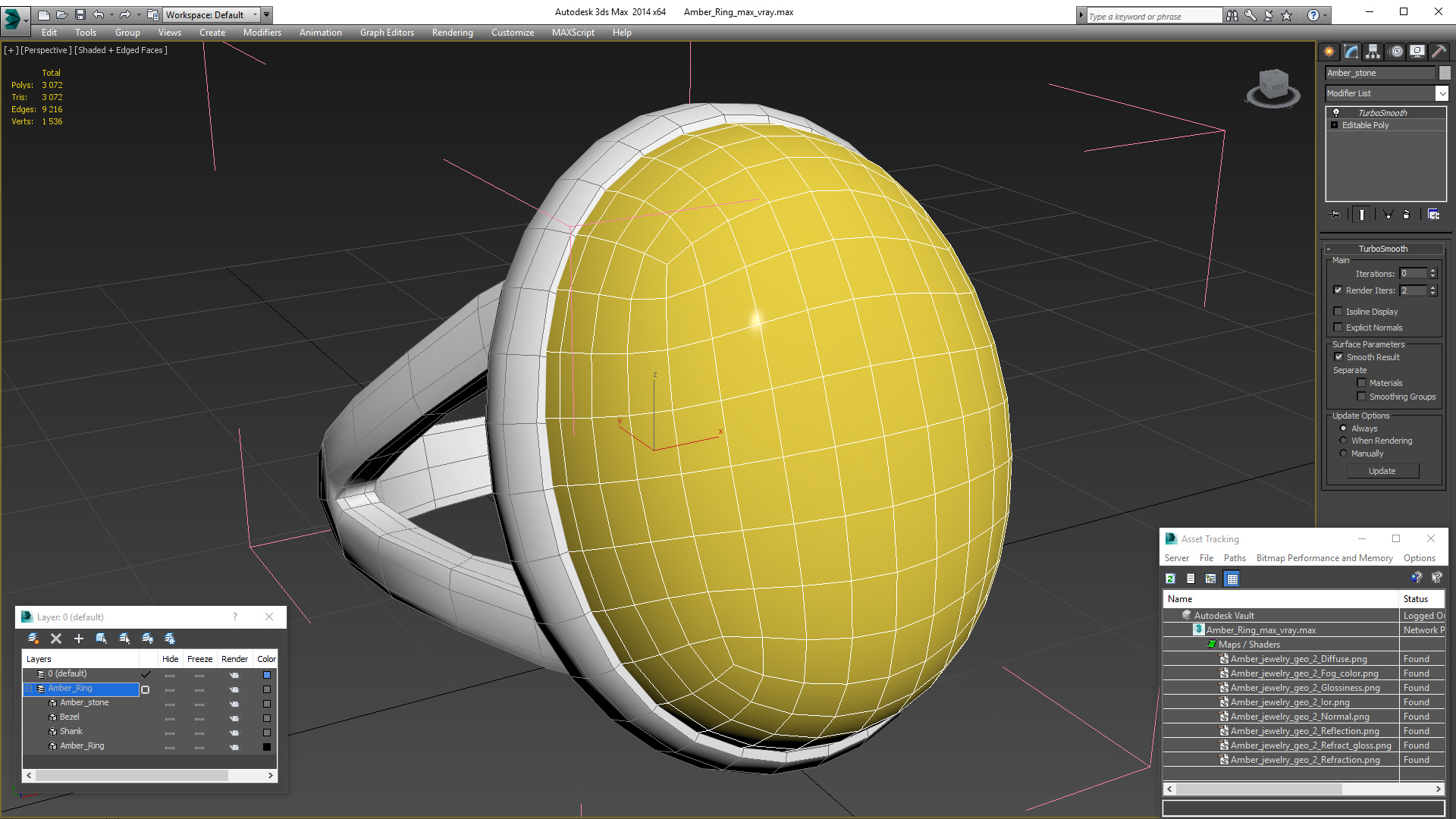This screenshot has width=1456, height=819.
Task: Expand Editable Poly in modifier stack
Action: (x=1334, y=125)
